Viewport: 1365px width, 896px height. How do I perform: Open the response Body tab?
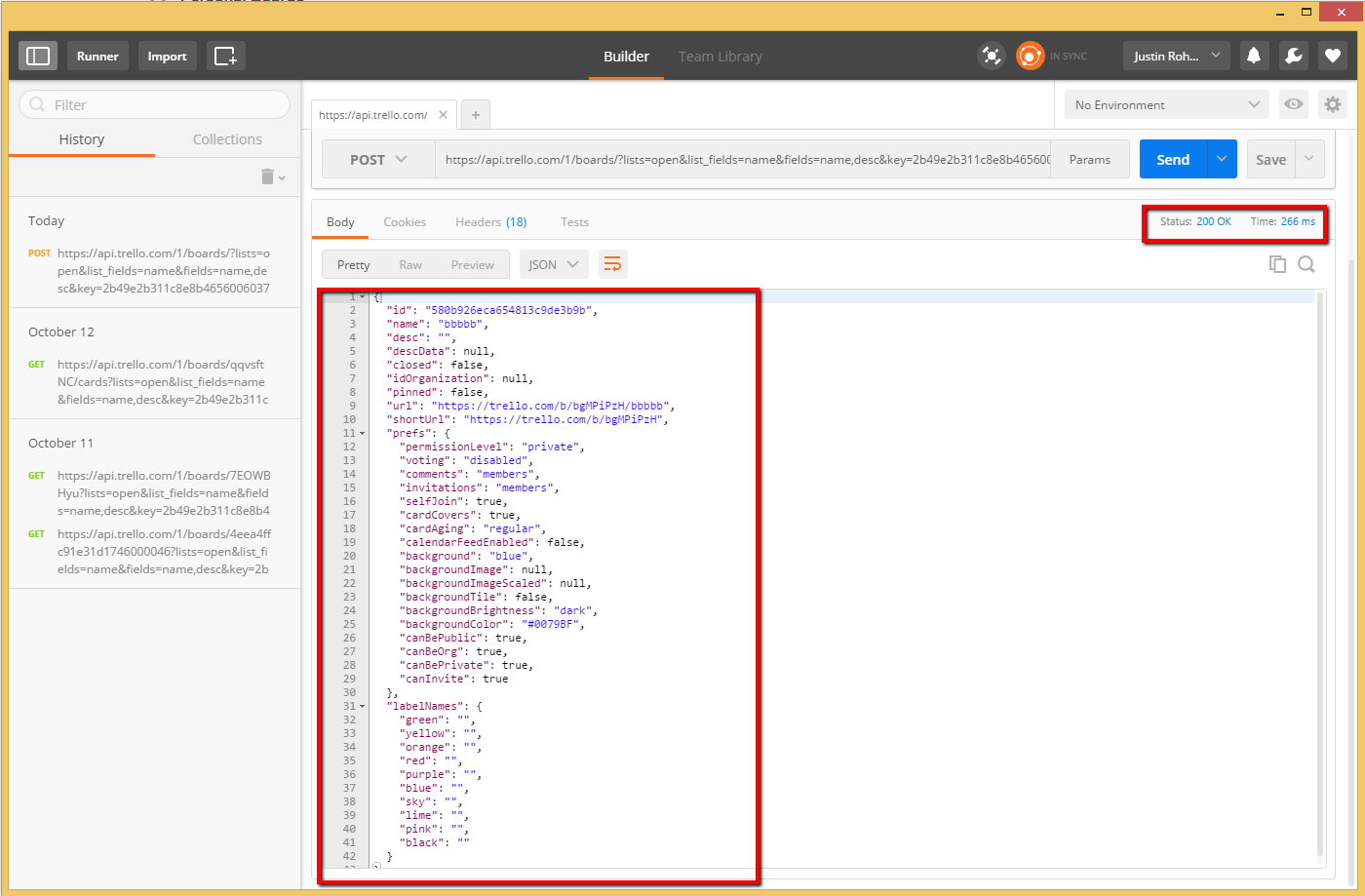340,222
